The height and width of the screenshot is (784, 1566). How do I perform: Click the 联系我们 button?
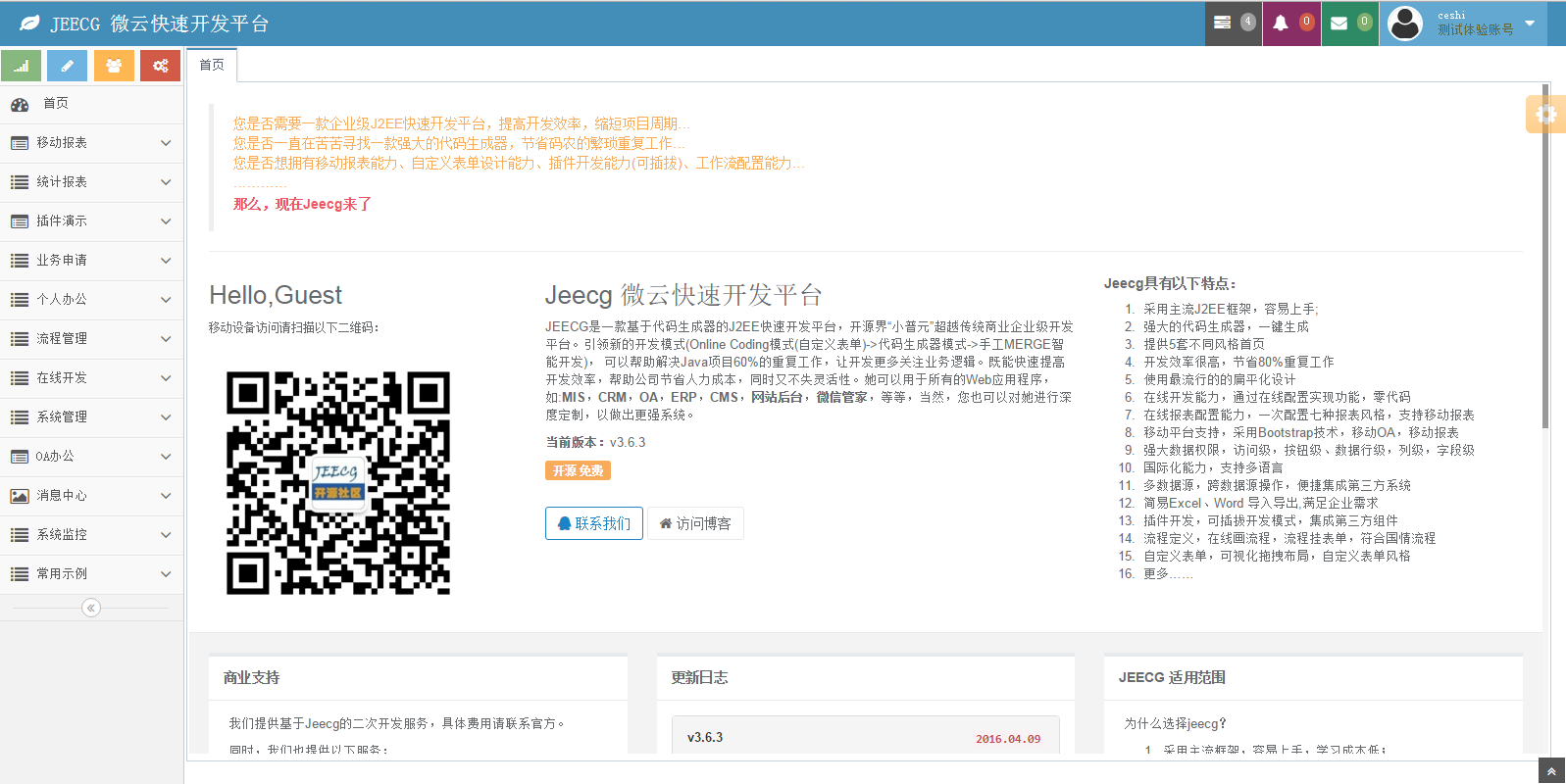click(594, 523)
